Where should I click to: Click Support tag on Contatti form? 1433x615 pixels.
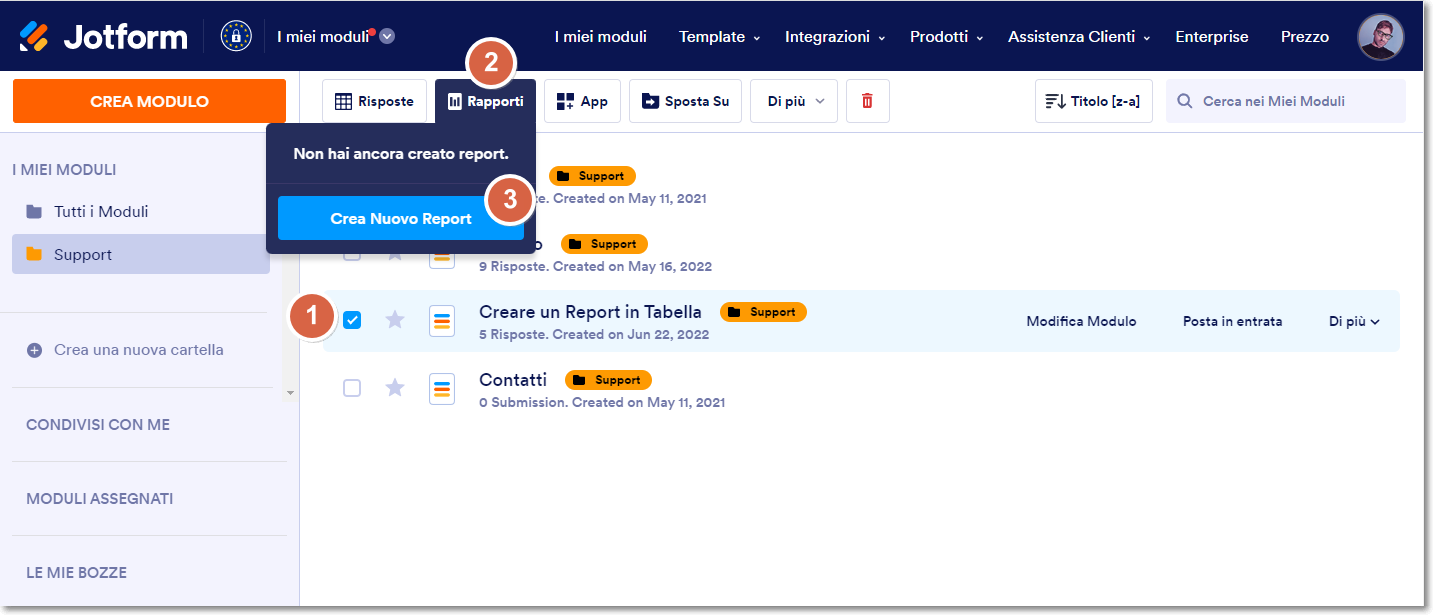(x=608, y=380)
